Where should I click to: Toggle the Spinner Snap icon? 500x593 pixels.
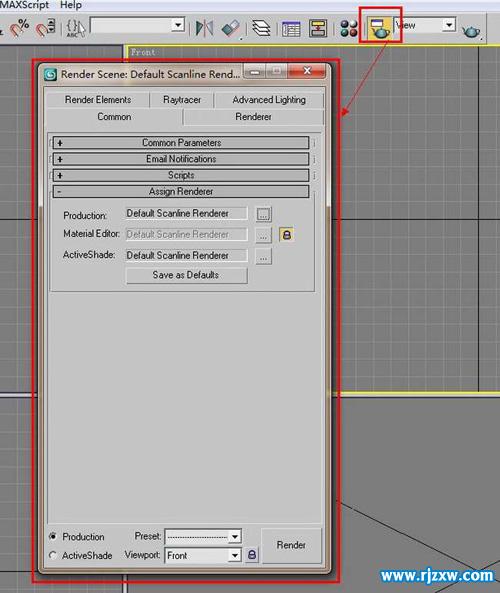click(45, 28)
